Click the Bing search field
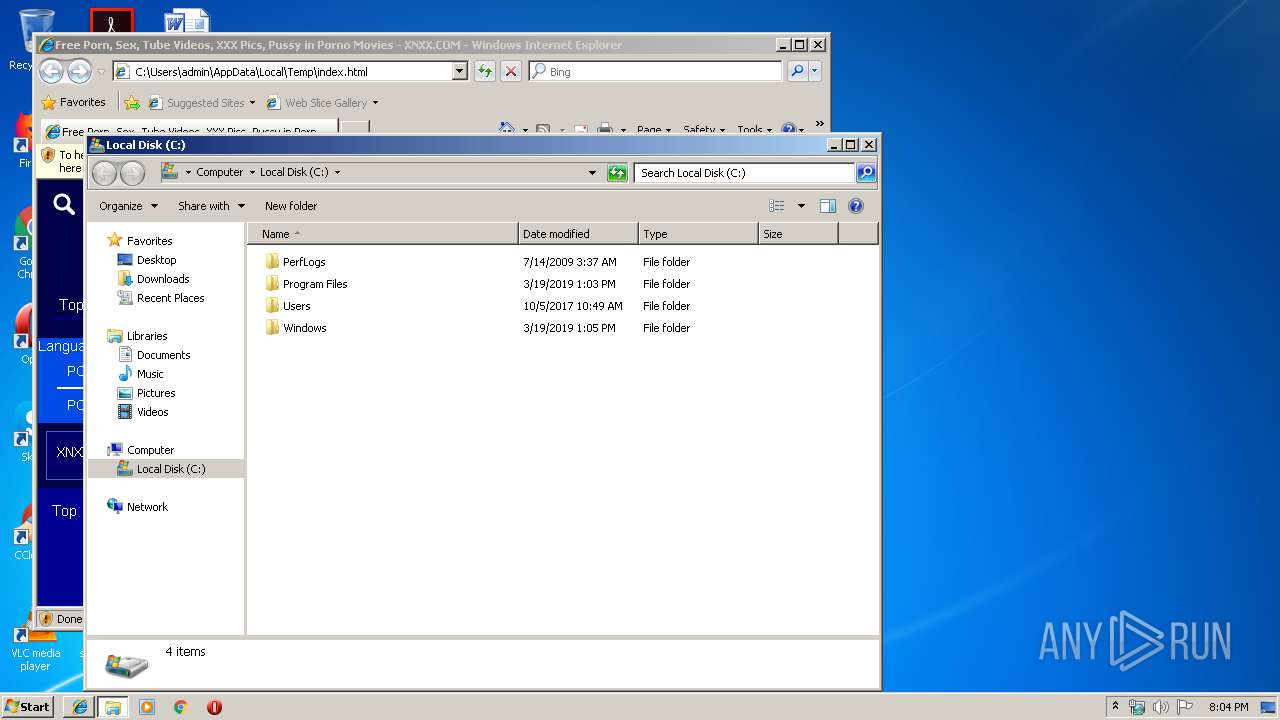Viewport: 1280px width, 720px height. point(657,72)
